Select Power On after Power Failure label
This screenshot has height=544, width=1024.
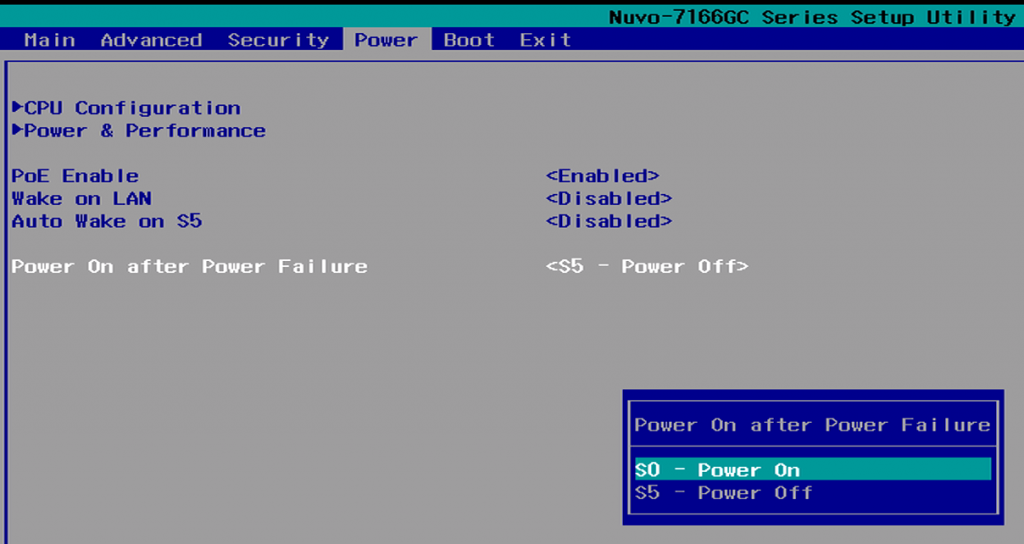pyautogui.click(x=189, y=267)
